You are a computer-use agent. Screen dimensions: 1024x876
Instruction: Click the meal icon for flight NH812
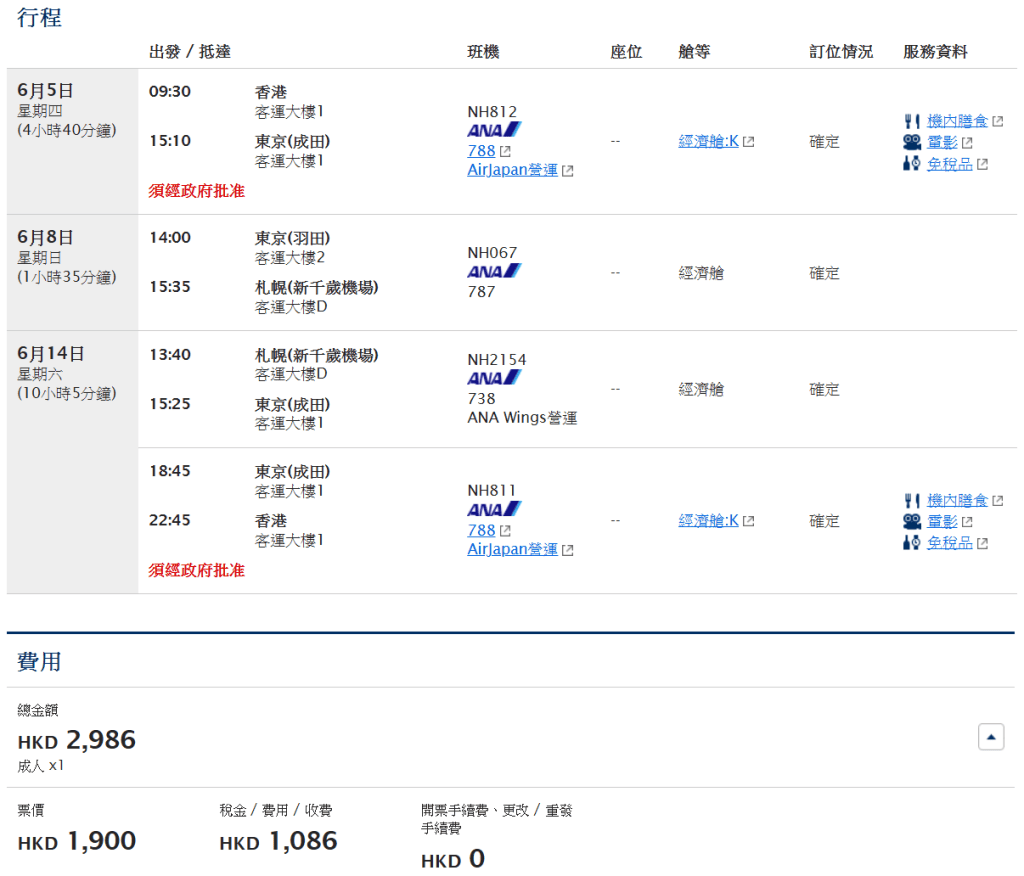pyautogui.click(x=911, y=121)
